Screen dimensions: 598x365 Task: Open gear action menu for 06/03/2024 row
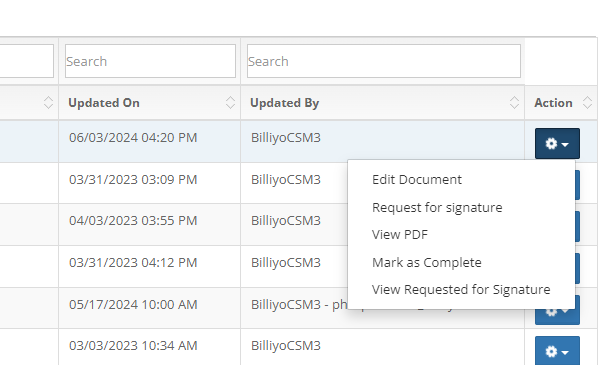click(557, 143)
